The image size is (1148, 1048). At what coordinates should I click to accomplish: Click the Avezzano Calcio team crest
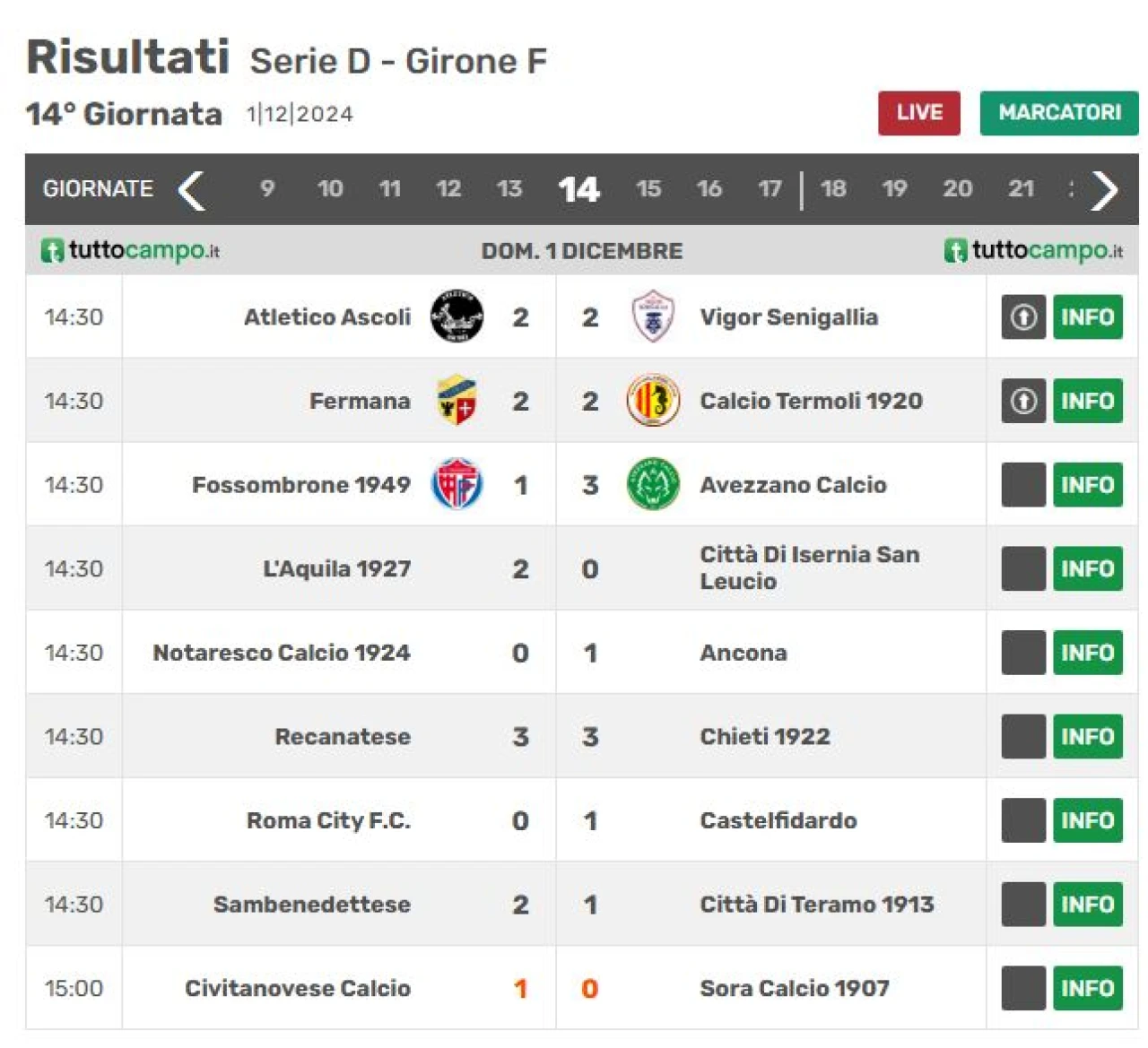tap(653, 484)
